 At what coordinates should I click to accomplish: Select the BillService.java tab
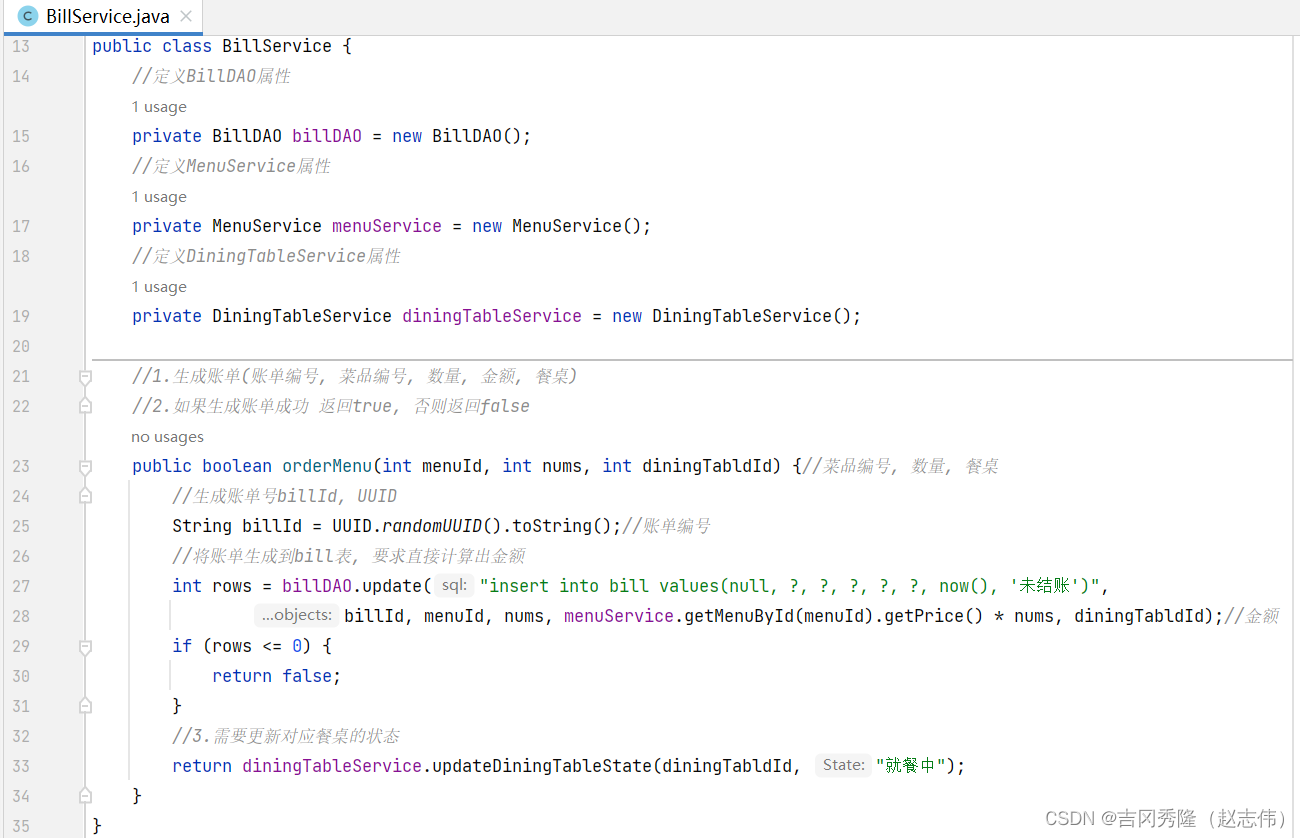coord(104,16)
